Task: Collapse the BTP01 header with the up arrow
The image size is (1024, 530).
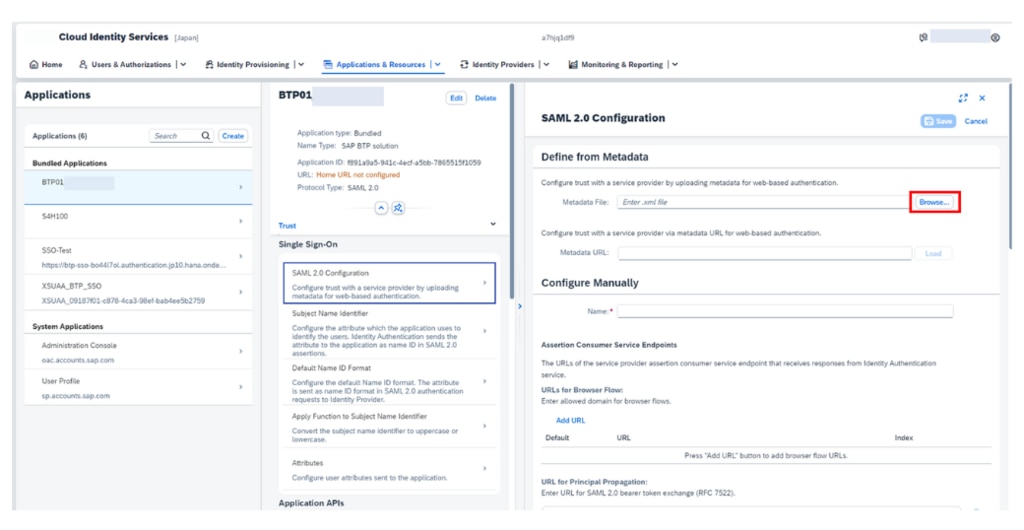Action: tap(381, 207)
